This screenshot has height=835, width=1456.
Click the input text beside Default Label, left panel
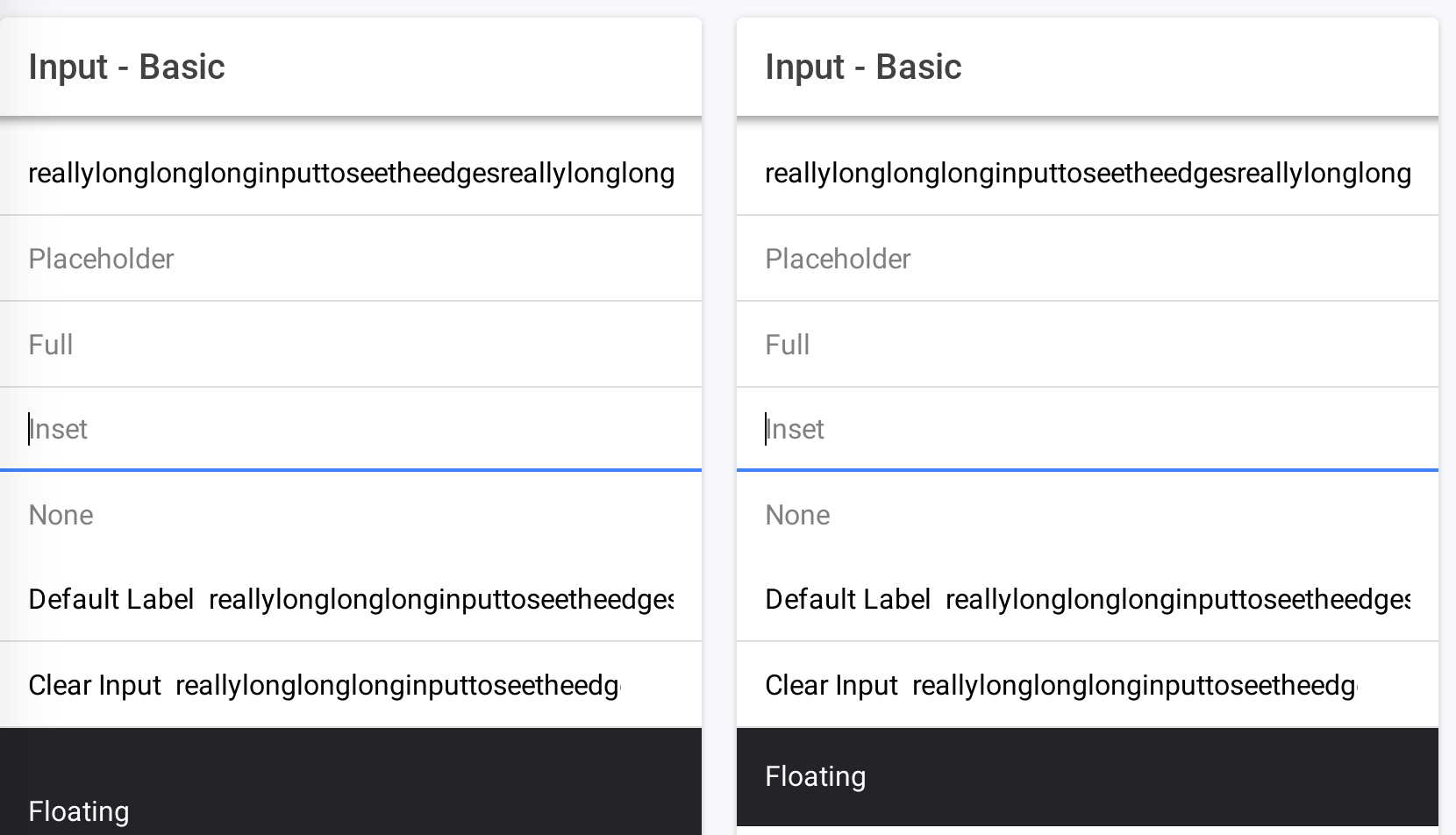point(441,599)
